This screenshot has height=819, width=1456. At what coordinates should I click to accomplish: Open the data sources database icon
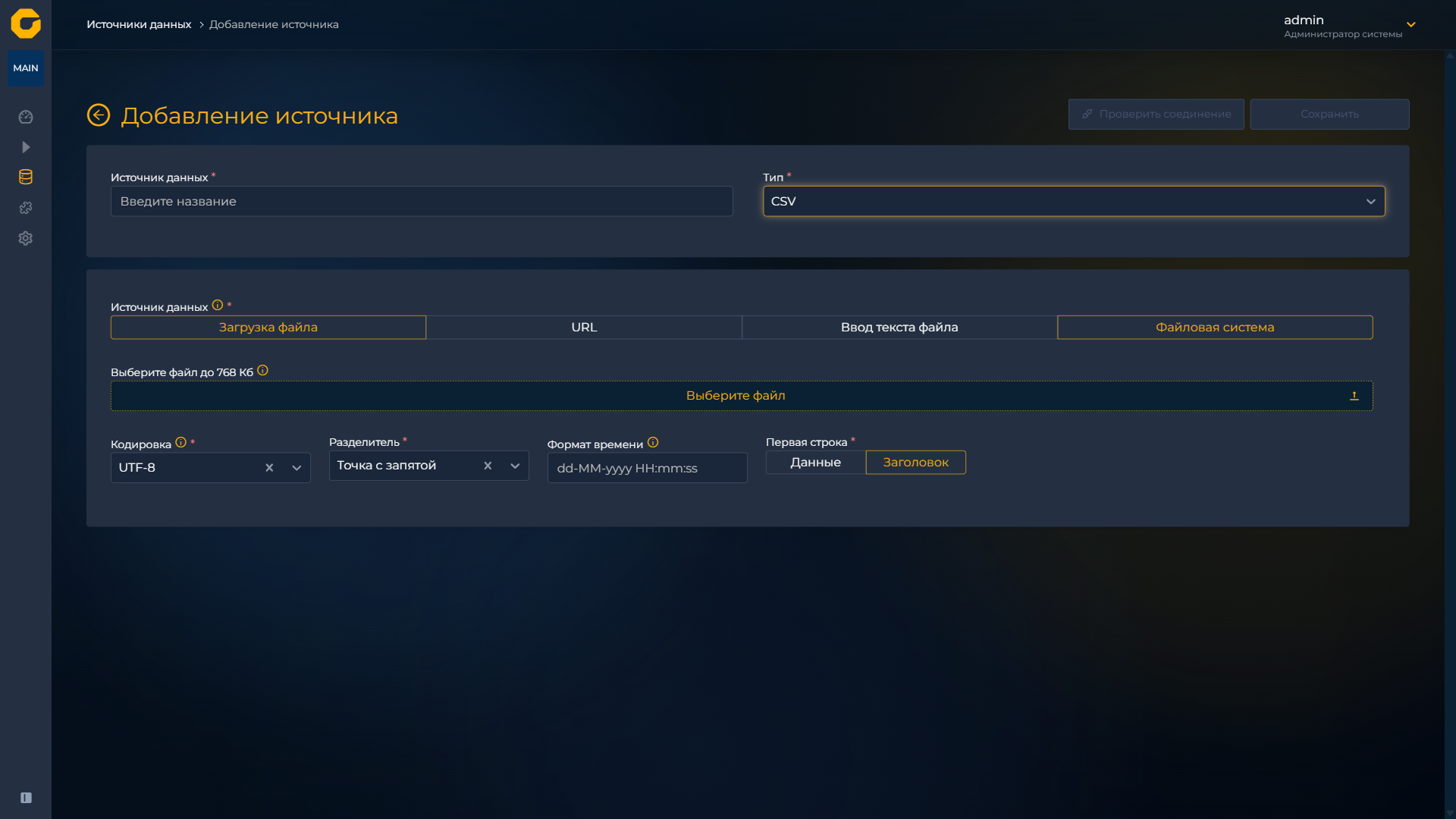pos(26,177)
